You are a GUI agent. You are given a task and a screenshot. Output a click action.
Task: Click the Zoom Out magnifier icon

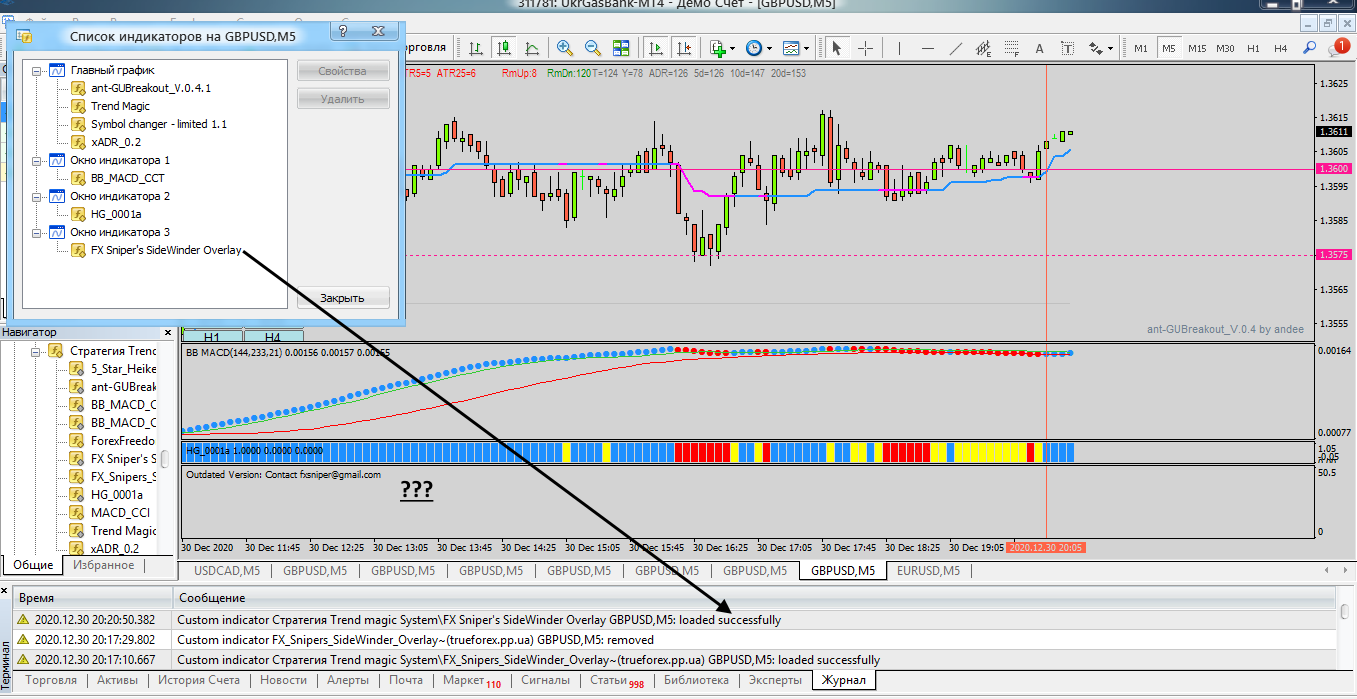592,48
